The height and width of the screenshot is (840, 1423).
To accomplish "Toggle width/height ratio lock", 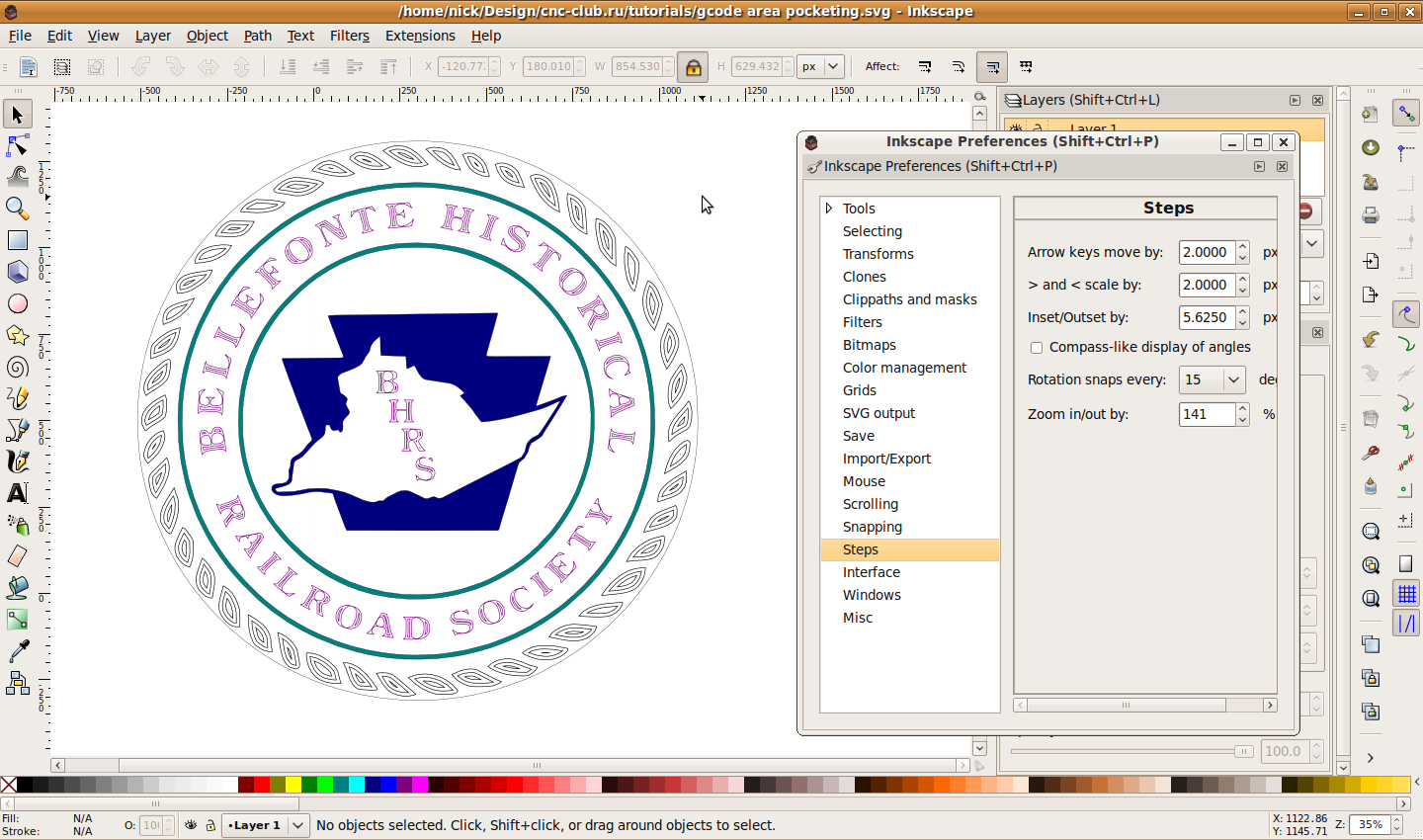I will point(694,67).
